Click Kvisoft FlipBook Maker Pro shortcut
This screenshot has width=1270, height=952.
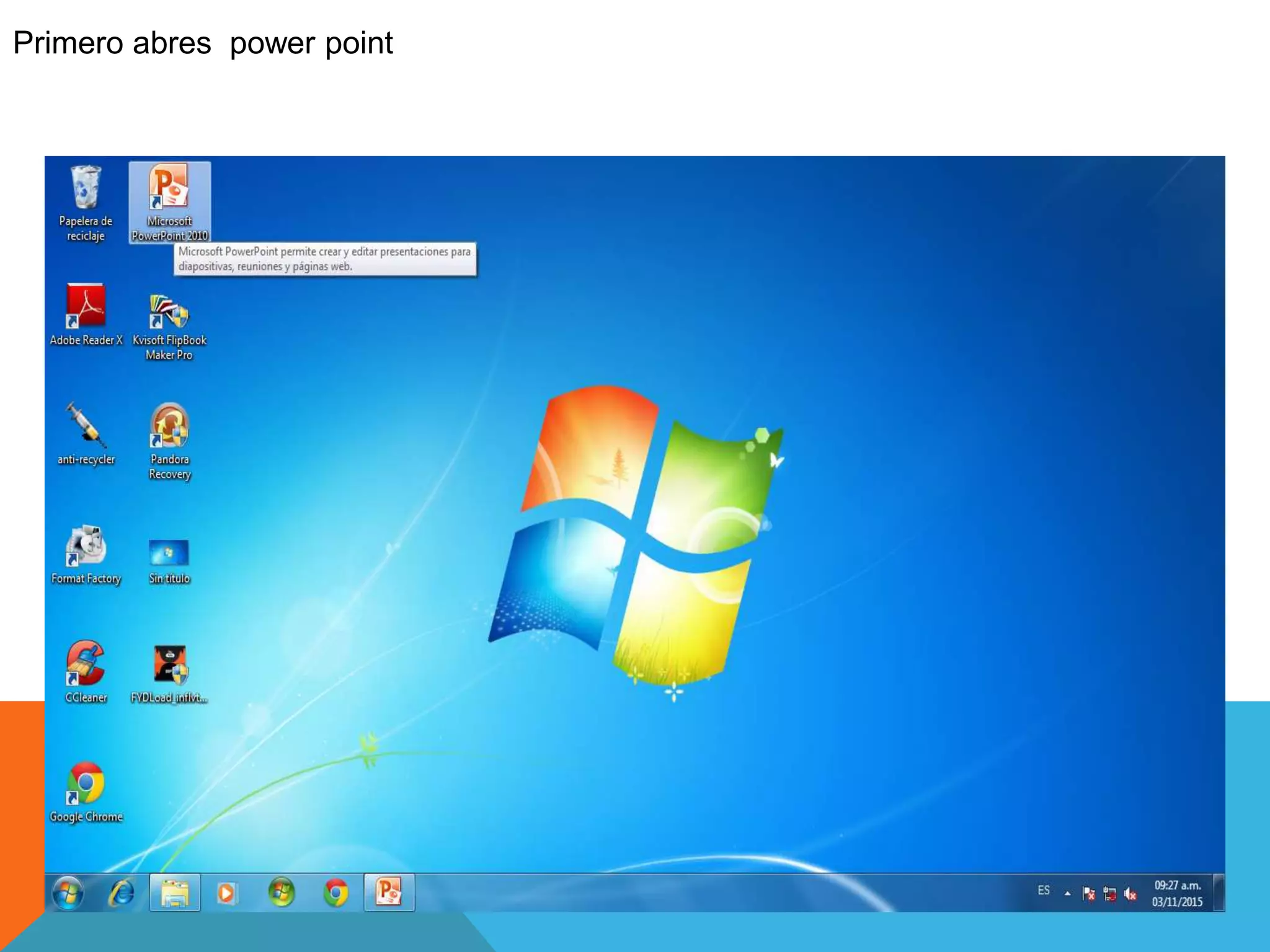169,312
